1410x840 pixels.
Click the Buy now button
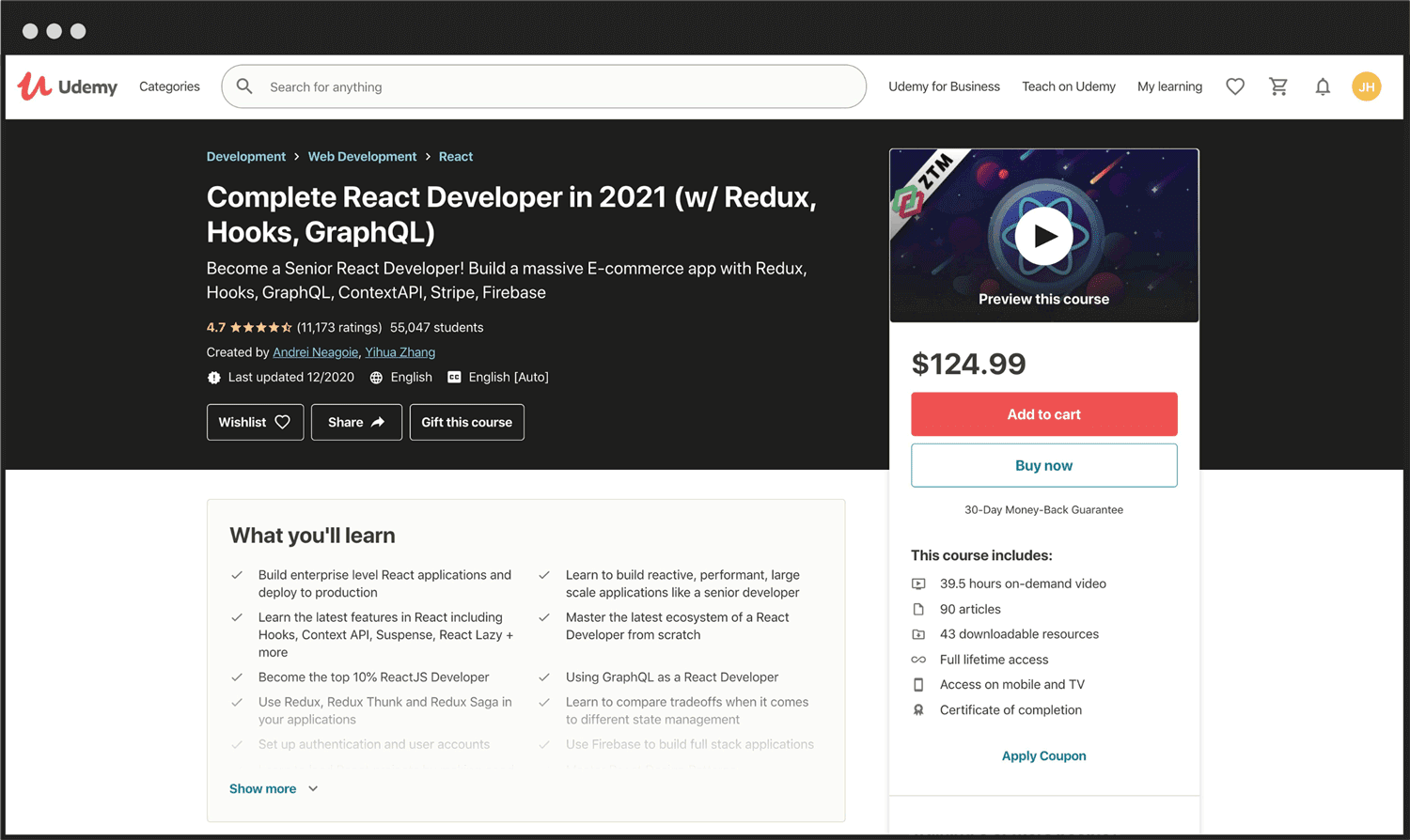tap(1043, 465)
